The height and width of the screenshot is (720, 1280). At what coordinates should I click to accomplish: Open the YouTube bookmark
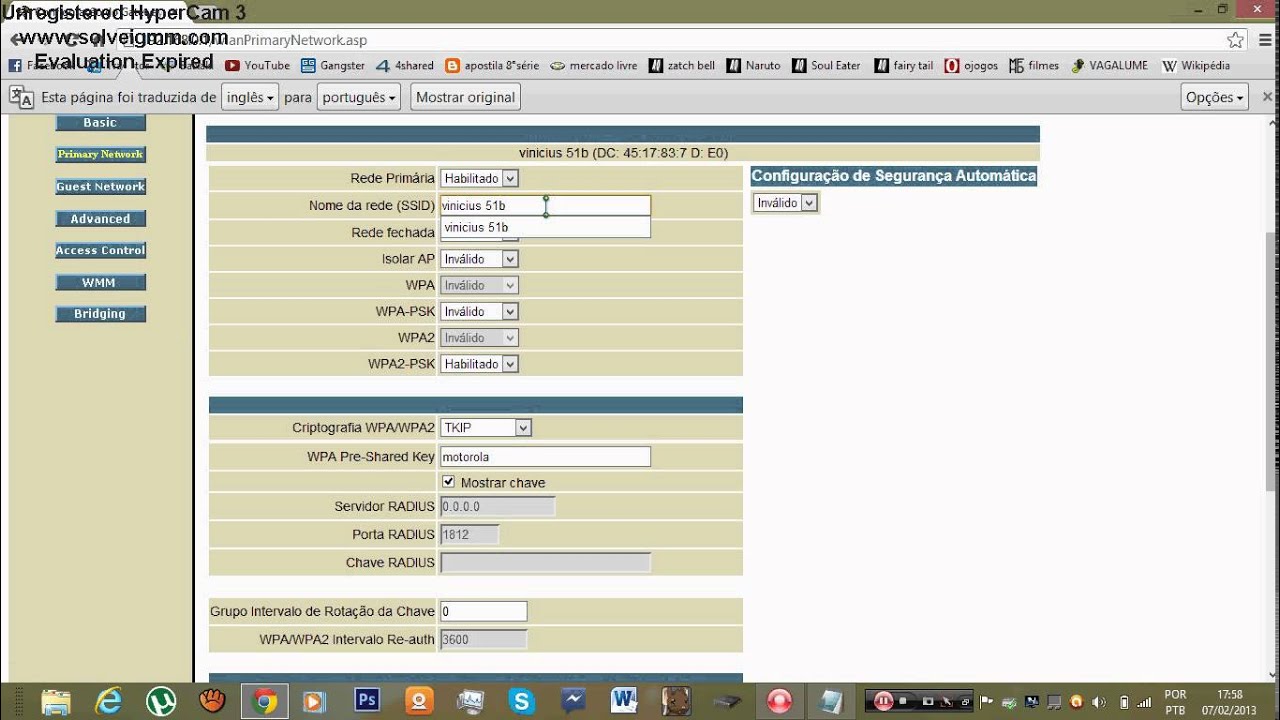tap(258, 66)
